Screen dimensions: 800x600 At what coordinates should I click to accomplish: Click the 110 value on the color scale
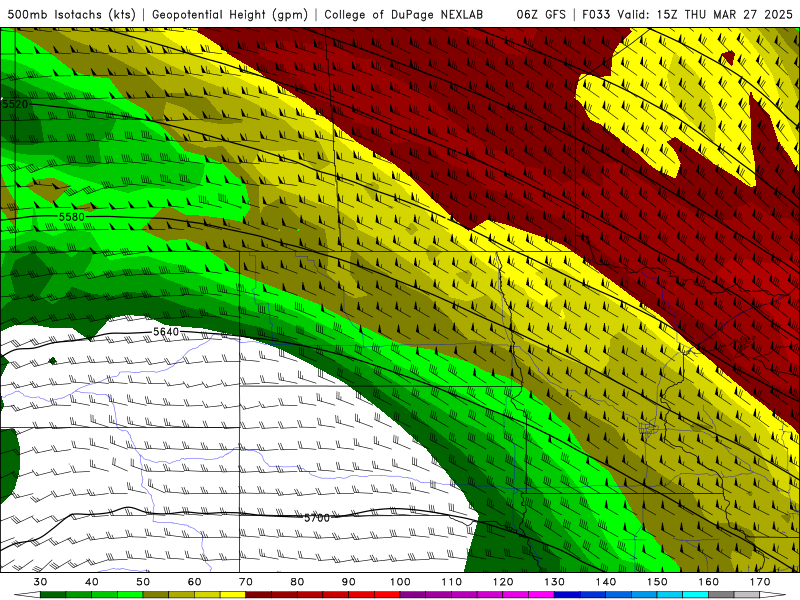[452, 582]
